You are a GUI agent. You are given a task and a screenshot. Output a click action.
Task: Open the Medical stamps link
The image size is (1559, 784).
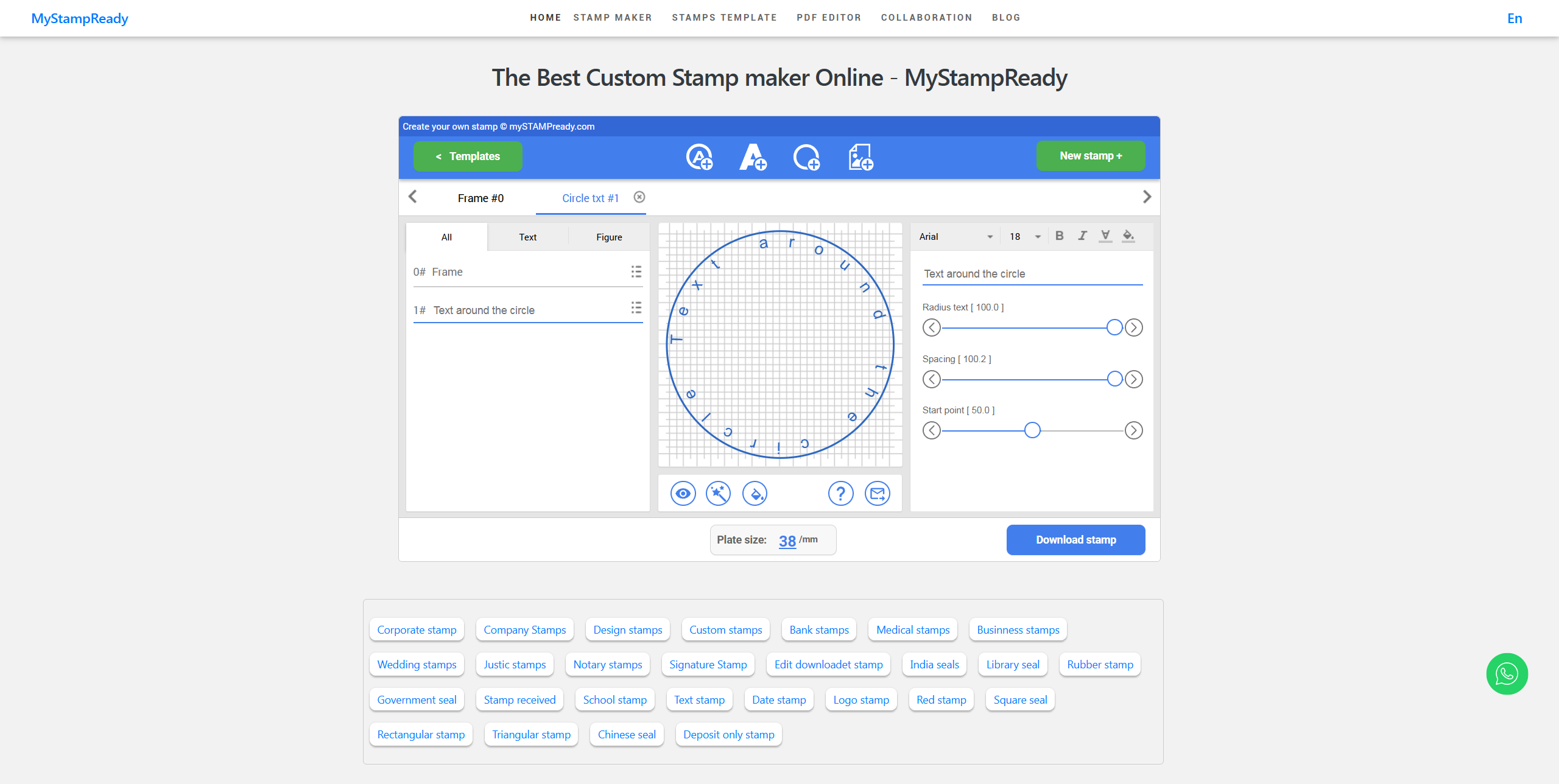[913, 630]
